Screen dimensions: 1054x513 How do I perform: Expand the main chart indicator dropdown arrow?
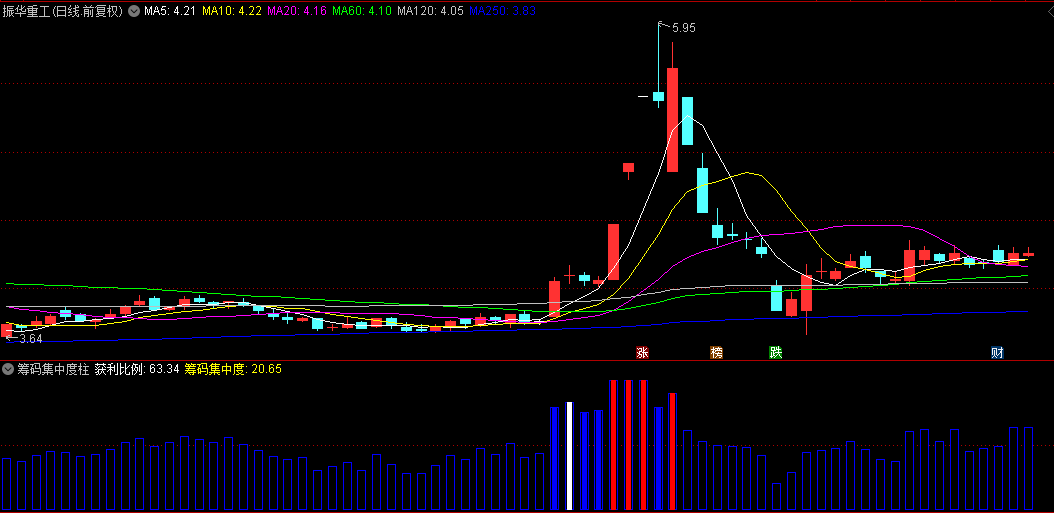[x=134, y=11]
